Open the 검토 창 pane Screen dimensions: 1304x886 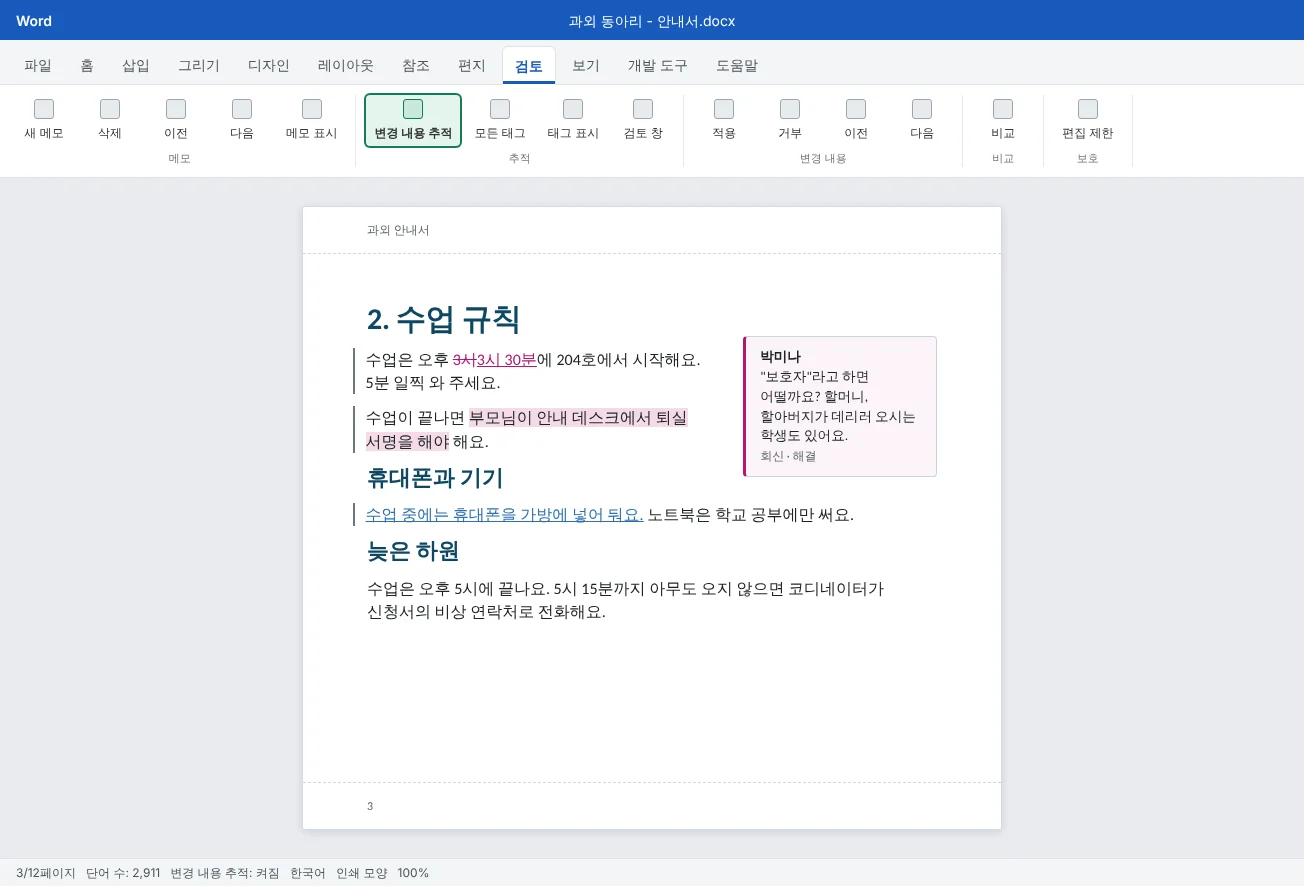click(643, 121)
